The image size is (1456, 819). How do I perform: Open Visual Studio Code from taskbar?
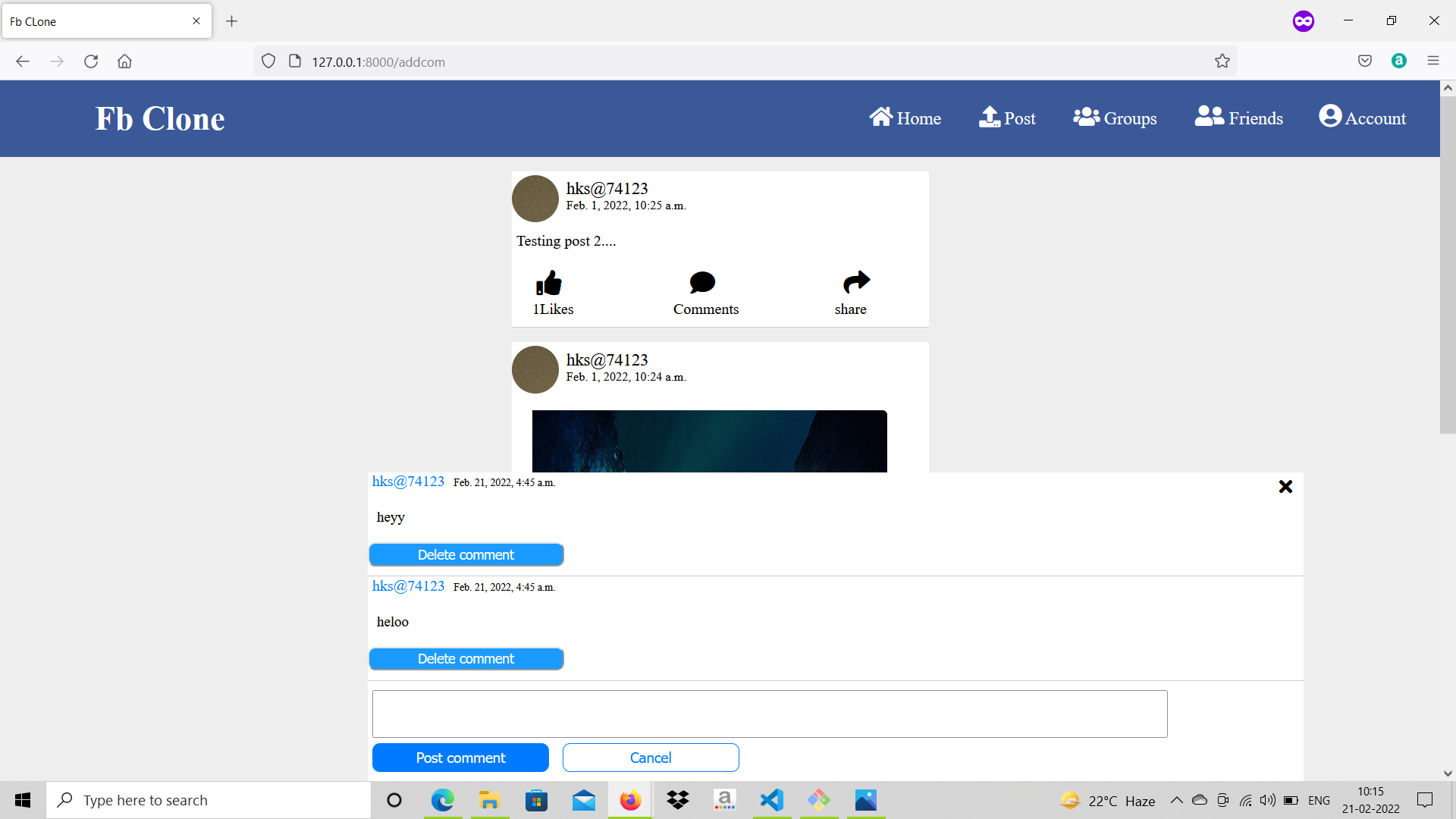(x=772, y=800)
